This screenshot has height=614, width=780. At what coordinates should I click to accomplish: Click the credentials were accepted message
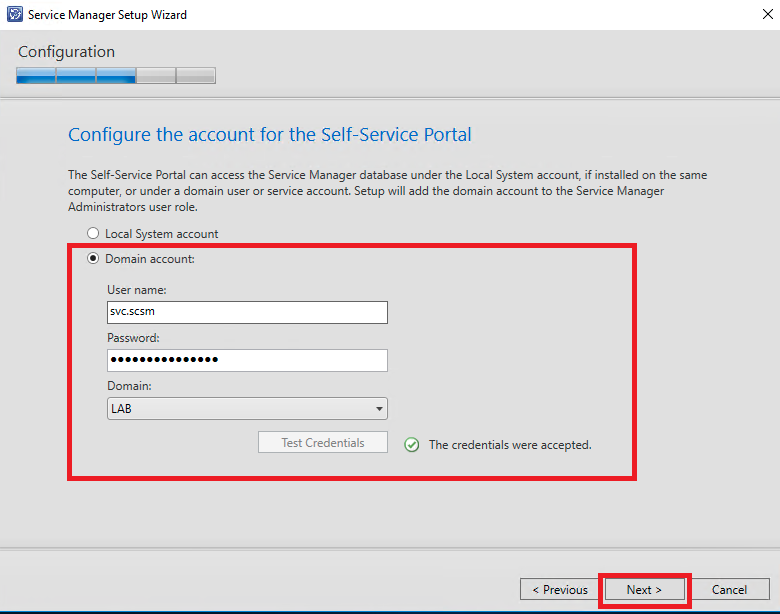510,445
